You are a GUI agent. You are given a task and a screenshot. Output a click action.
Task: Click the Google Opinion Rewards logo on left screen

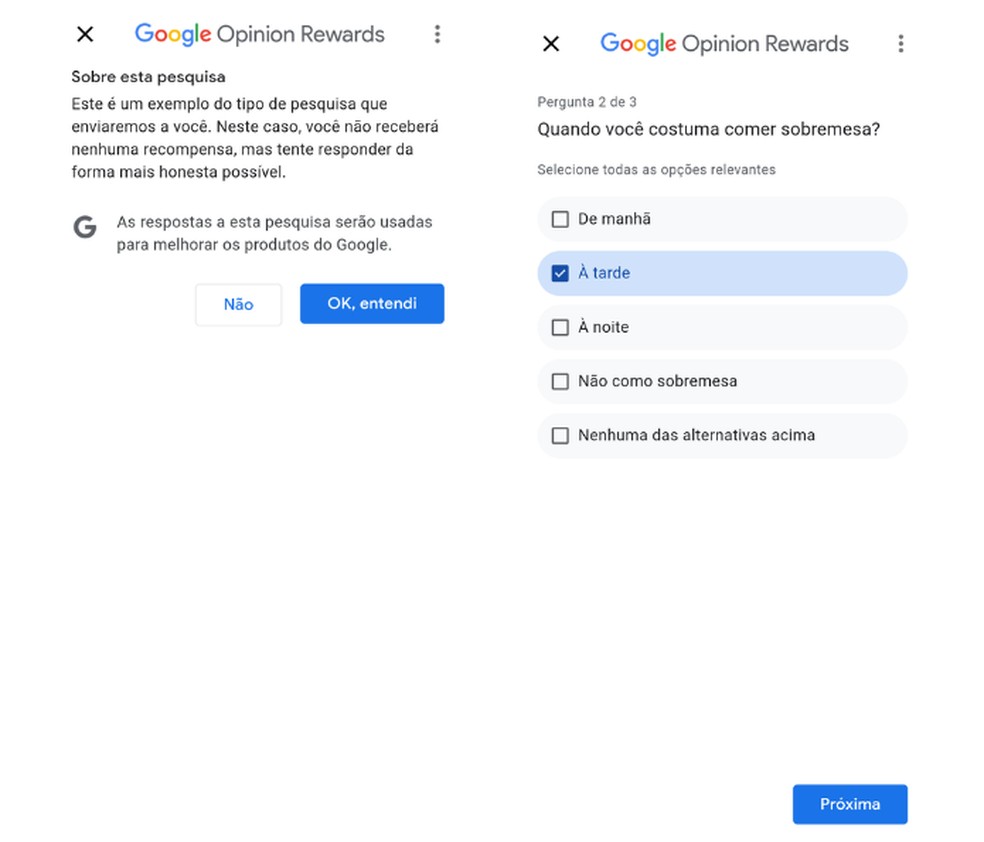pyautogui.click(x=259, y=35)
